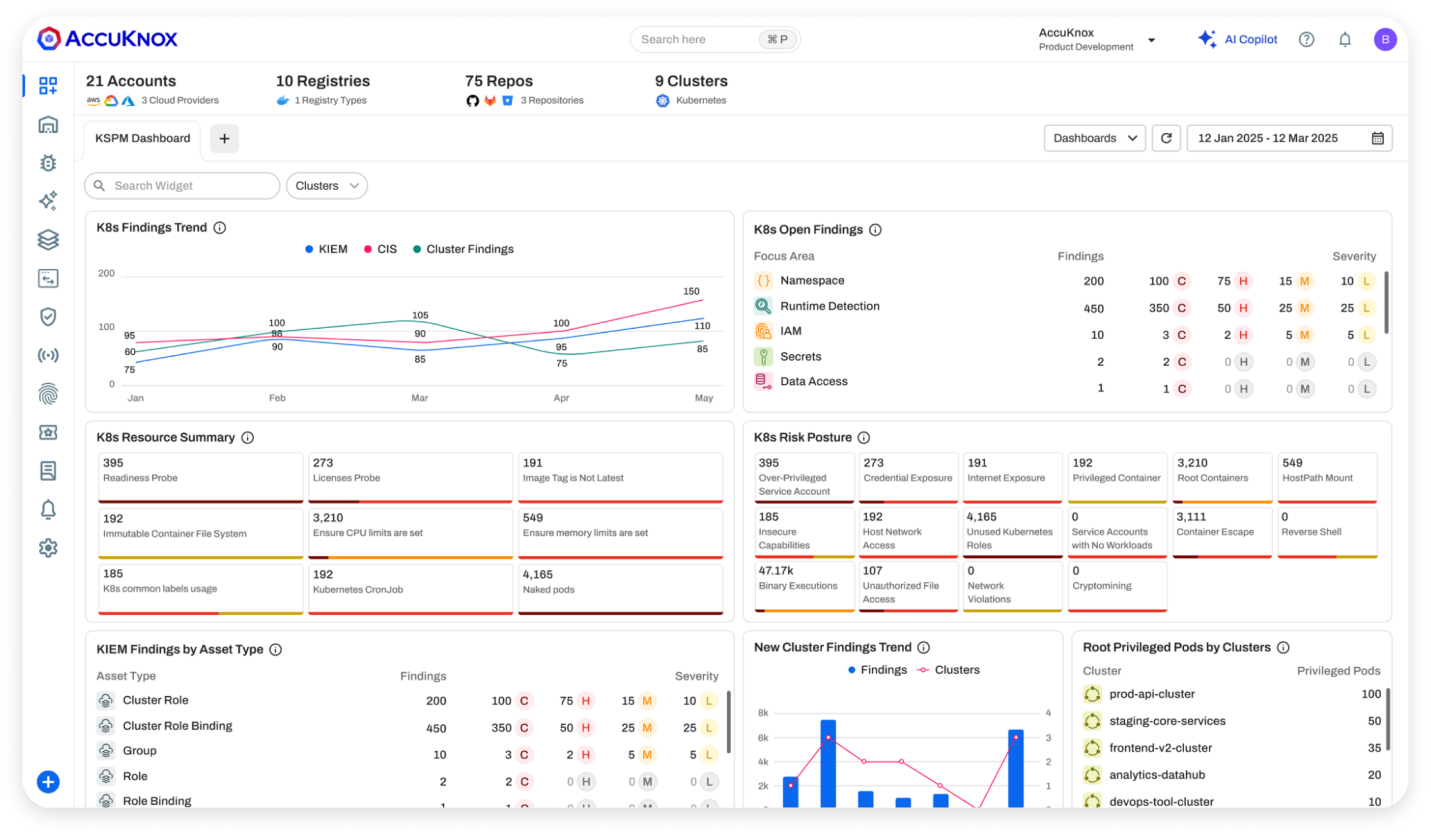Screen dimensions: 1431x837
Task: Open AI Copilot from the top bar
Action: pos(1238,39)
